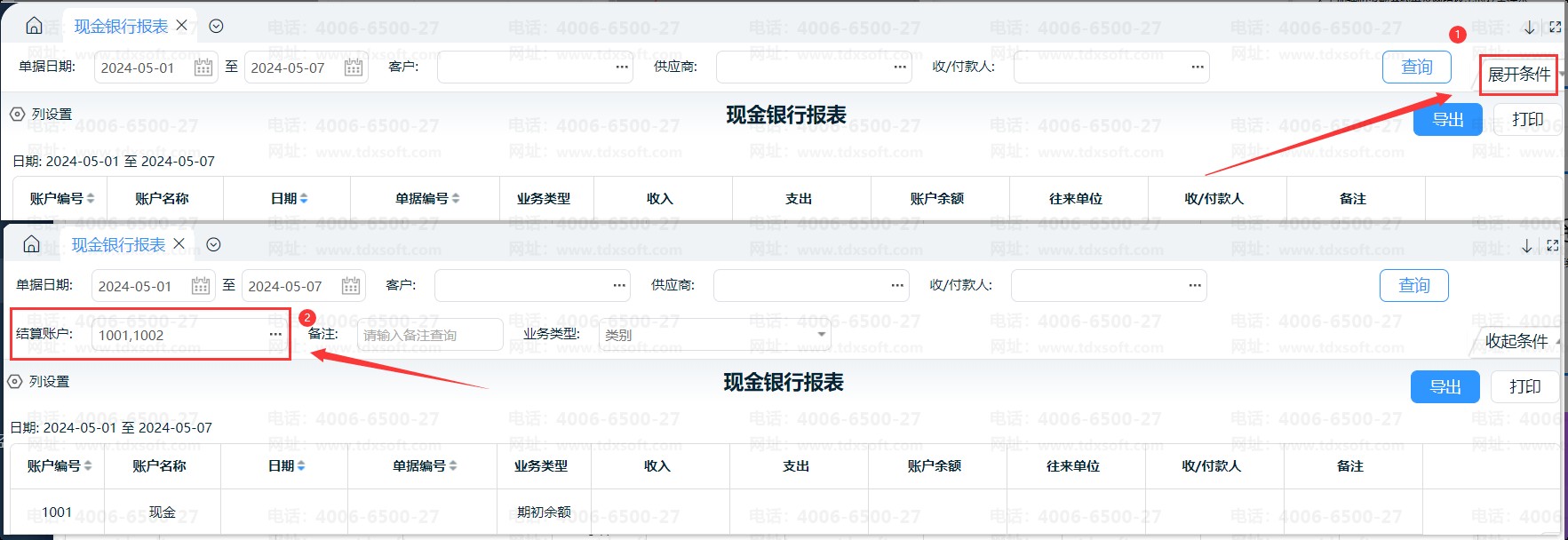The height and width of the screenshot is (540, 1568).
Task: Click 导出 in the lower panel
Action: point(1445,387)
